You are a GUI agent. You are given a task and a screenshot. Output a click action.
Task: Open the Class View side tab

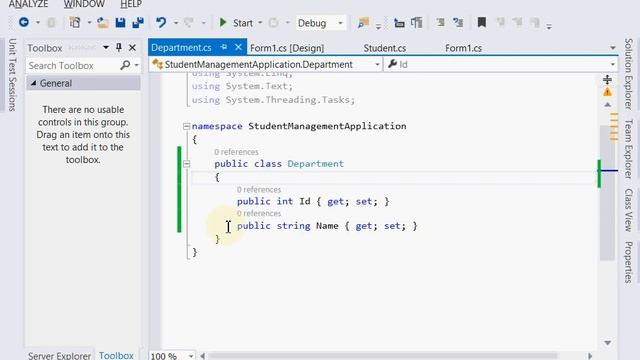(629, 210)
